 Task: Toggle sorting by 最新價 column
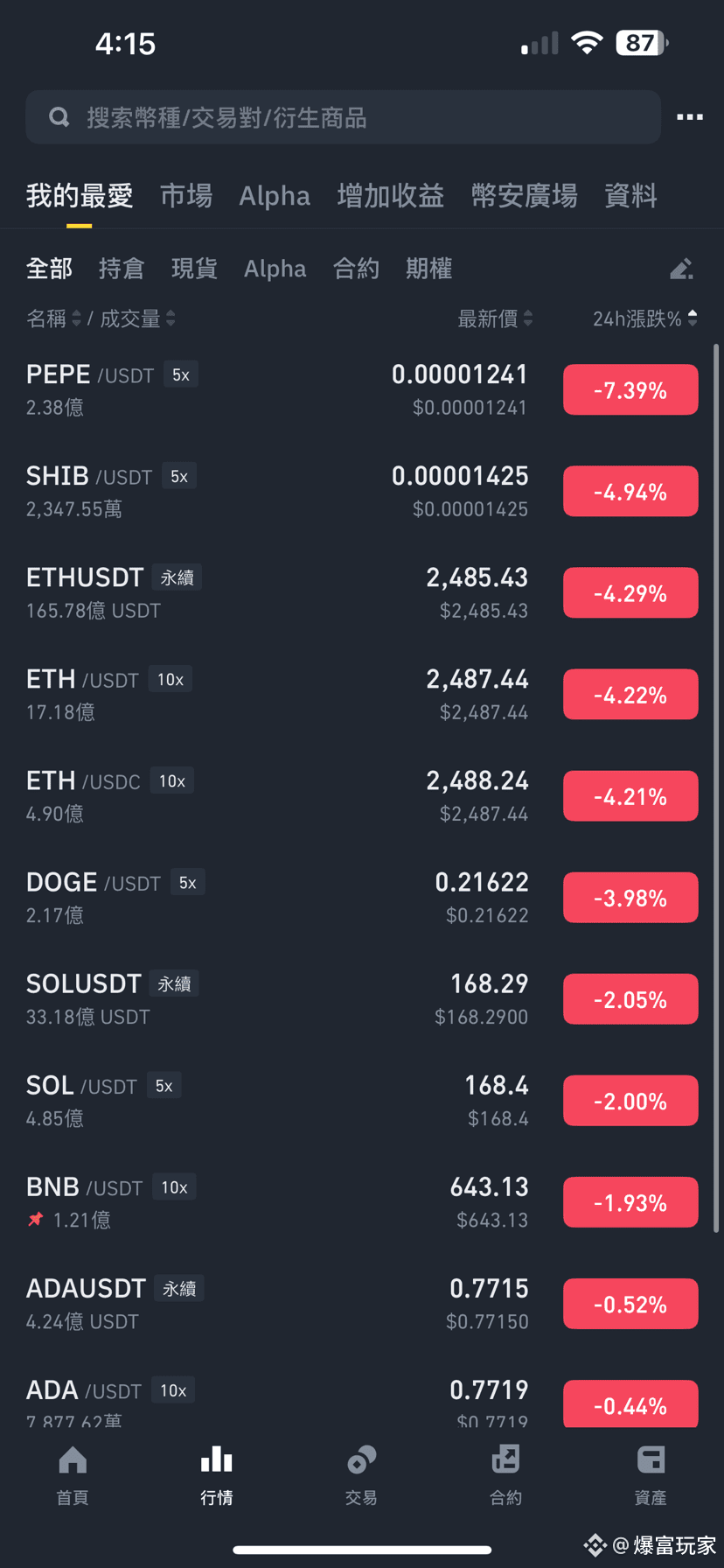click(495, 318)
